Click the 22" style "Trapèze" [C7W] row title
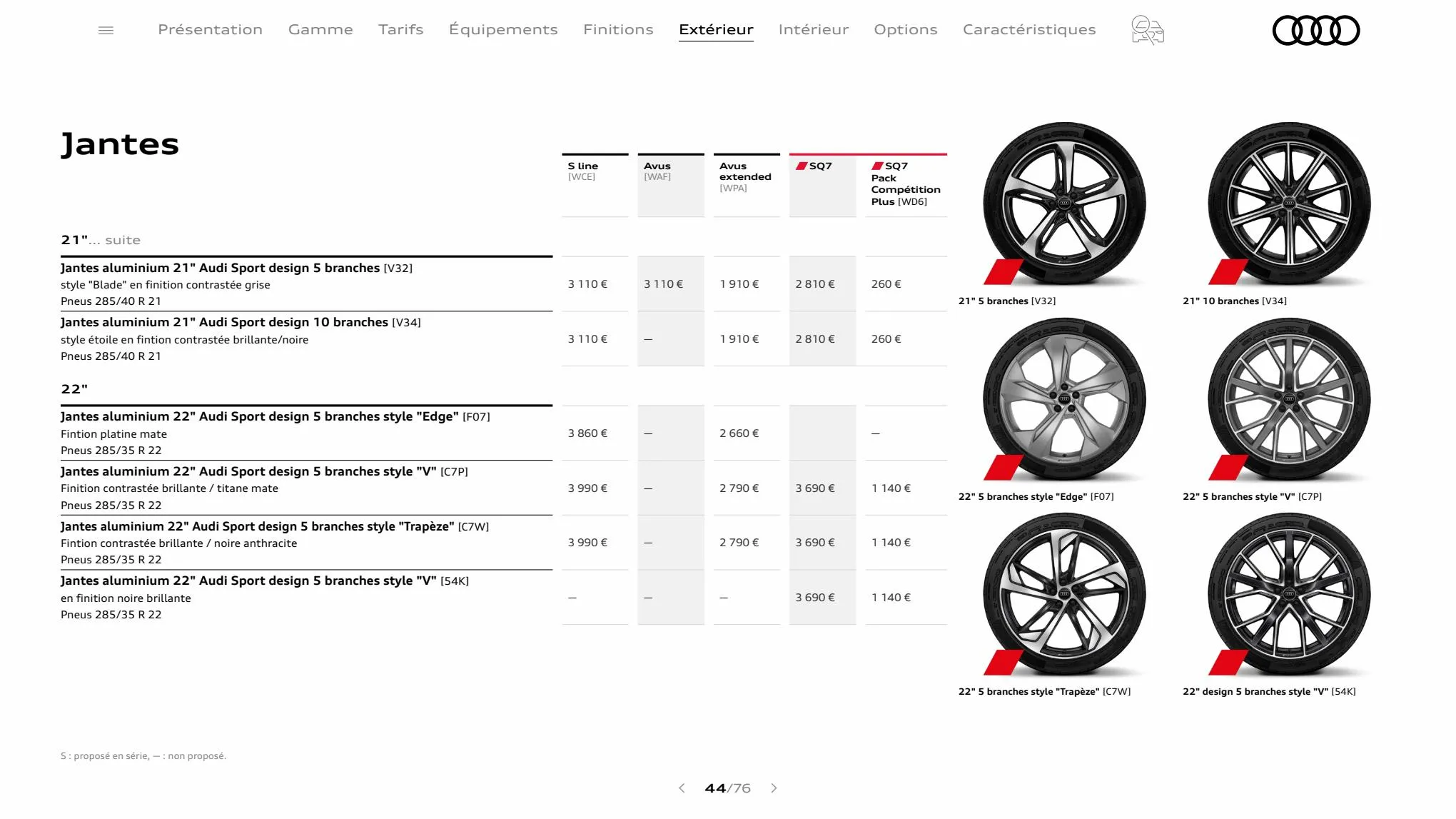Screen dimensions: 1456x819 click(x=275, y=526)
